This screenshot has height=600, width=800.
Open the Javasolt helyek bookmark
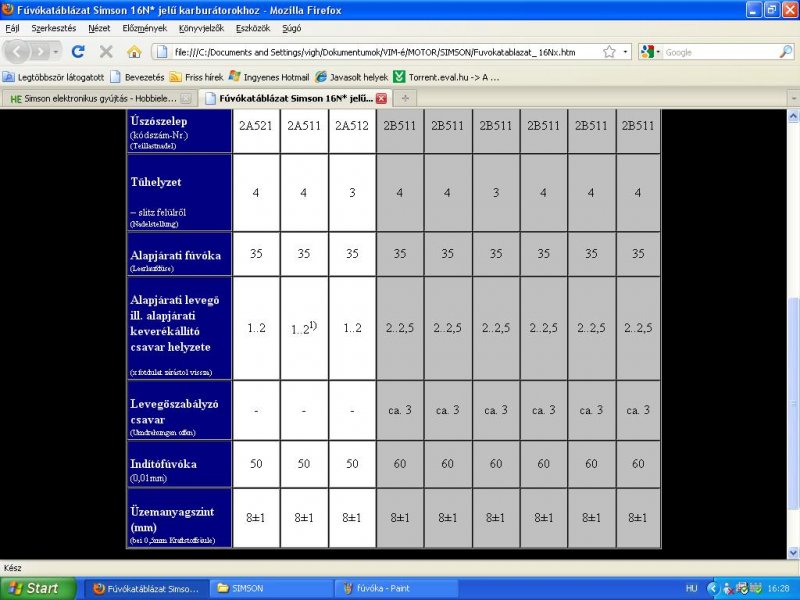(352, 77)
